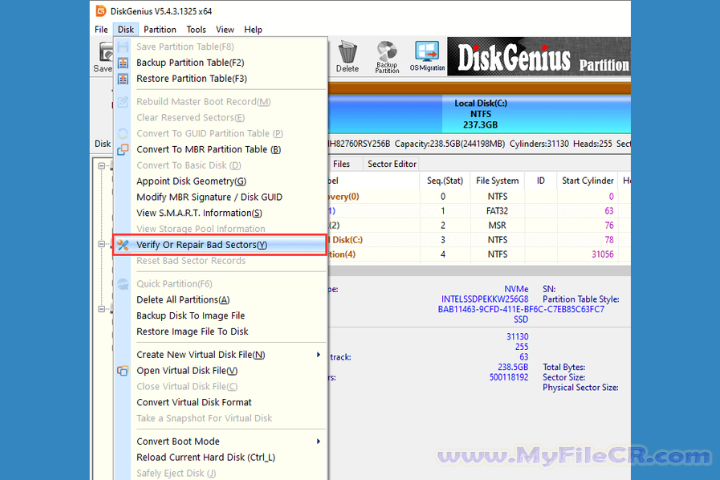
Task: Select Backup Disk To Image File
Action: [x=220, y=316]
